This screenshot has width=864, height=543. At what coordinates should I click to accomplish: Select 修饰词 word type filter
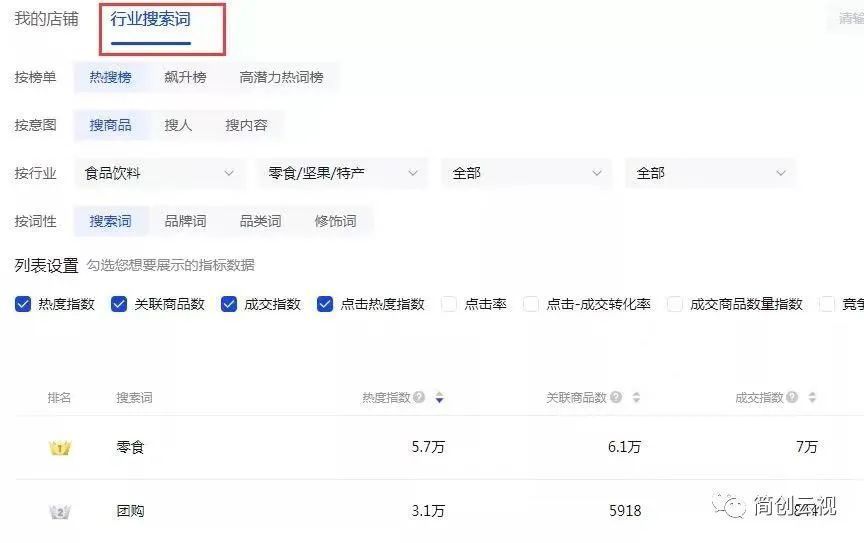336,221
